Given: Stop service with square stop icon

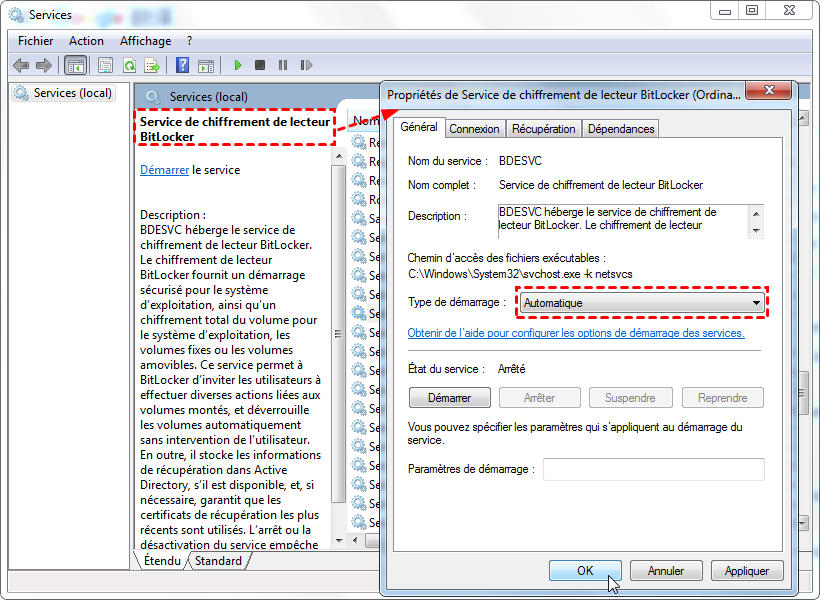Looking at the screenshot, I should point(260,65).
